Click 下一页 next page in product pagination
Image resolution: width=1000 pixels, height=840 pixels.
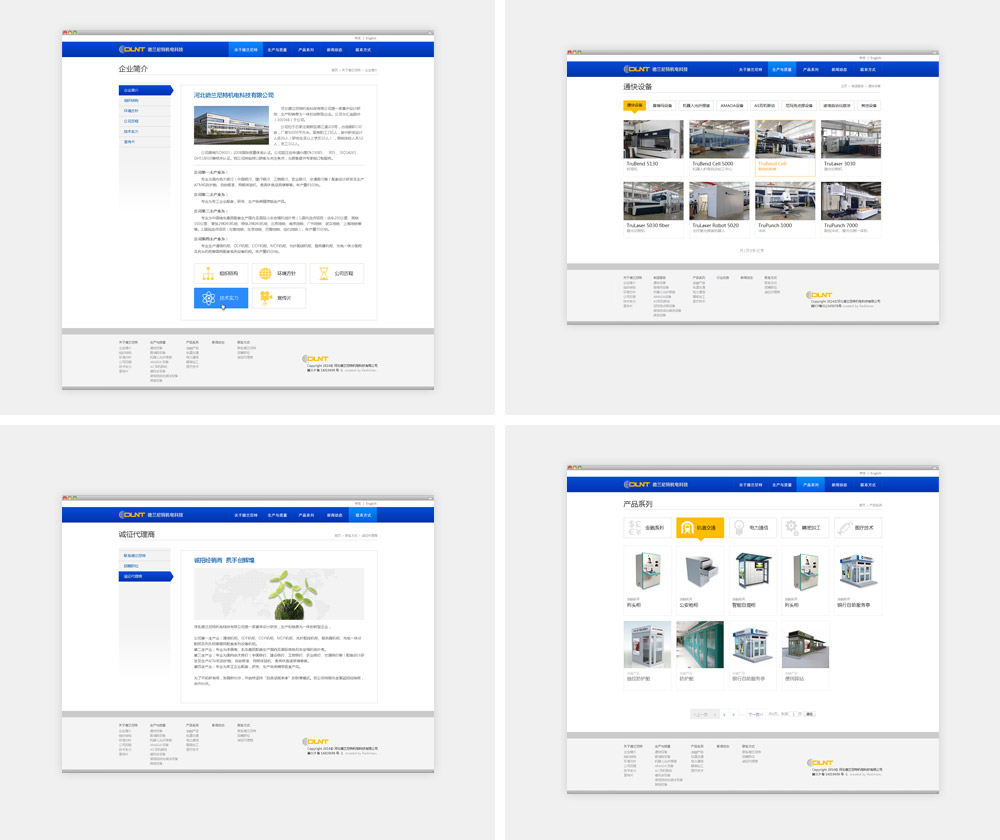tap(755, 714)
